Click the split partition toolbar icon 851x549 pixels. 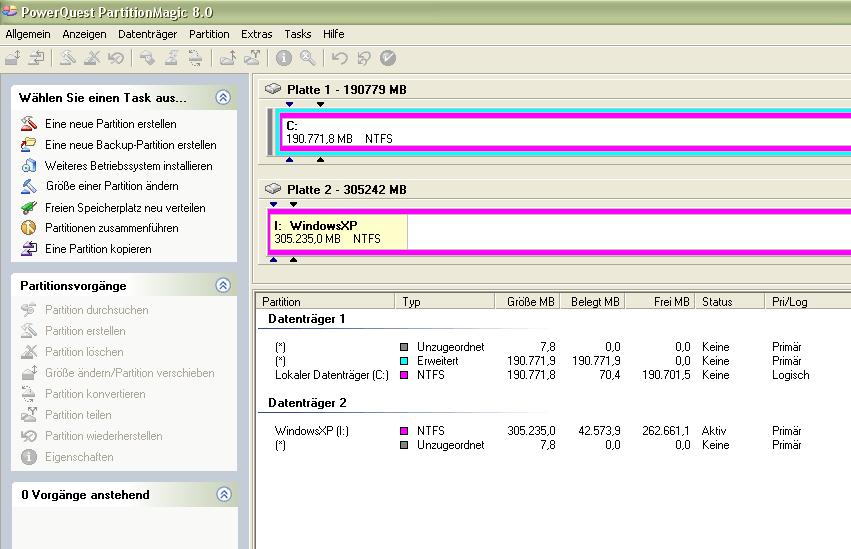[x=252, y=58]
